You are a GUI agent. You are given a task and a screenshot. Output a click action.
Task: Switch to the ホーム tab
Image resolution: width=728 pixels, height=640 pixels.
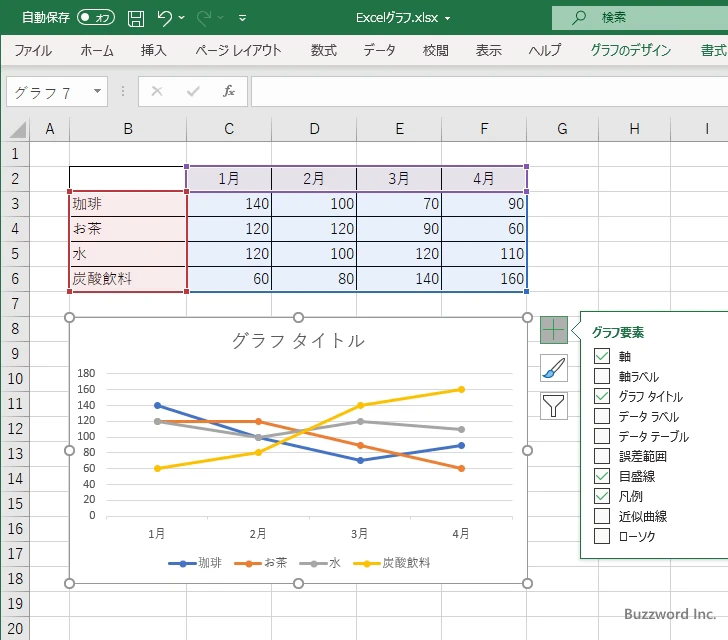pyautogui.click(x=97, y=50)
